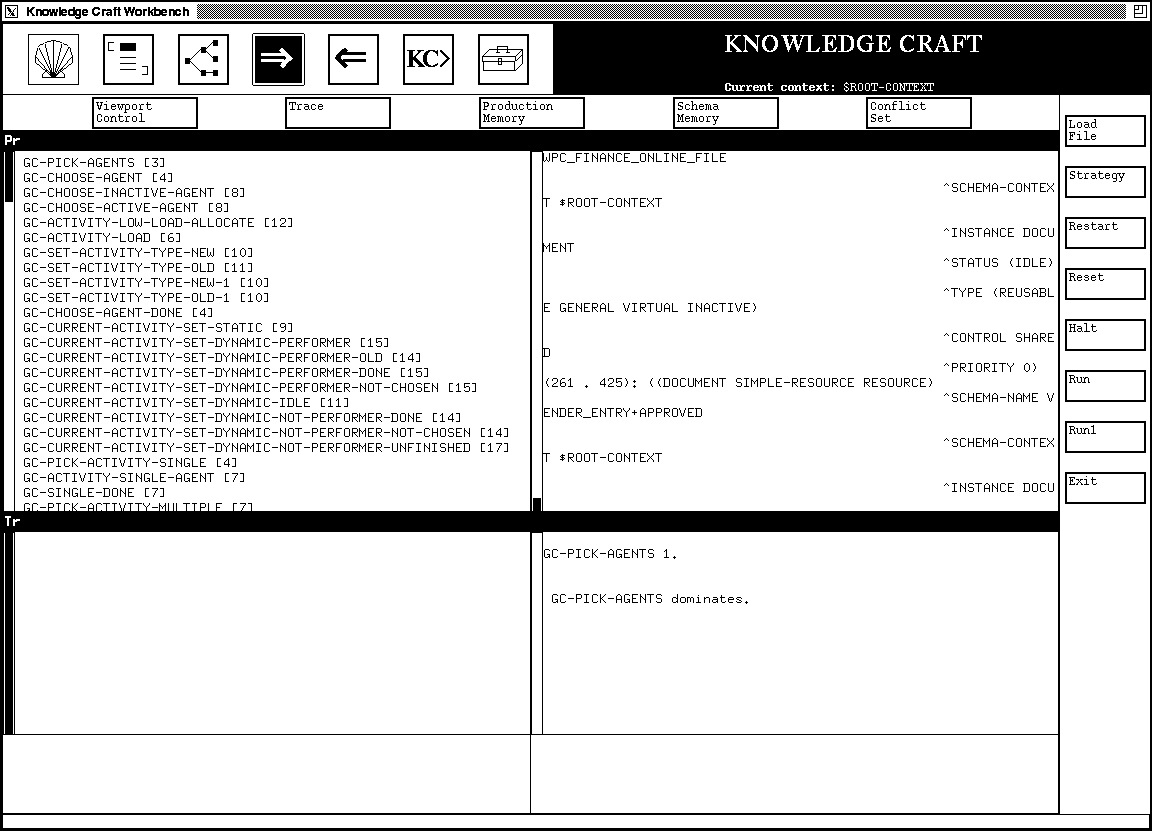The image size is (1152, 831).
Task: Click the backward arrow toolbar icon
Action: coord(353,59)
